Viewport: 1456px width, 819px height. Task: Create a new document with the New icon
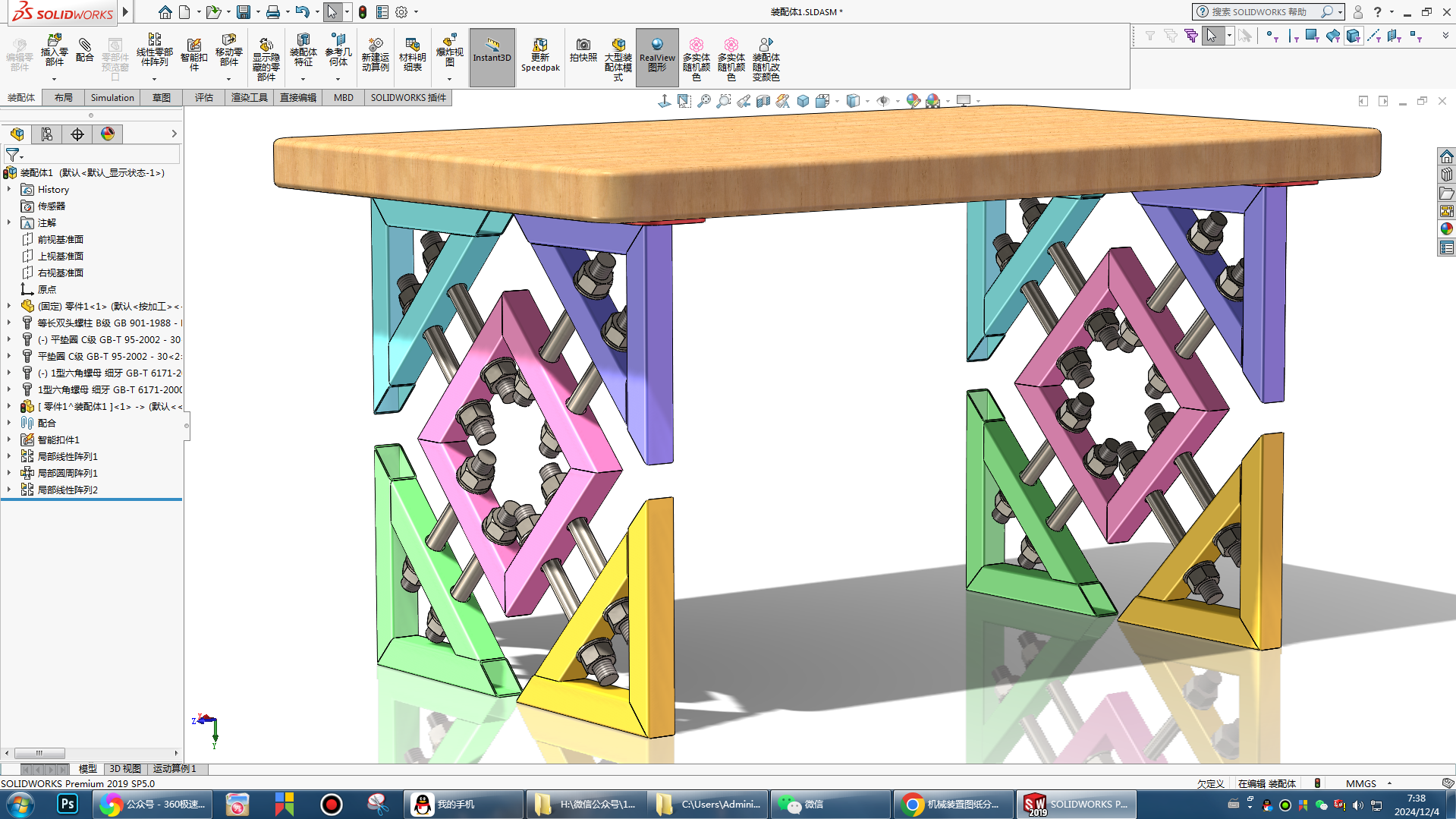(184, 12)
